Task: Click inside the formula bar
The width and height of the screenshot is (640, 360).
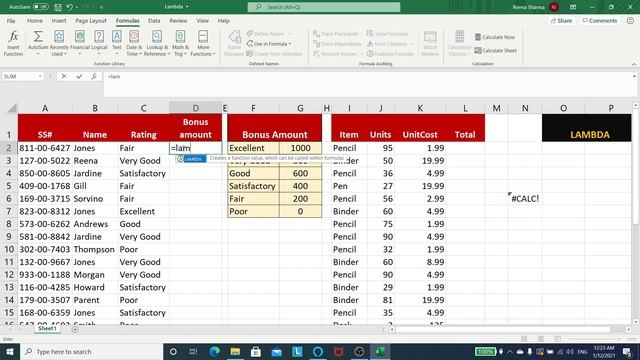Action: point(367,84)
